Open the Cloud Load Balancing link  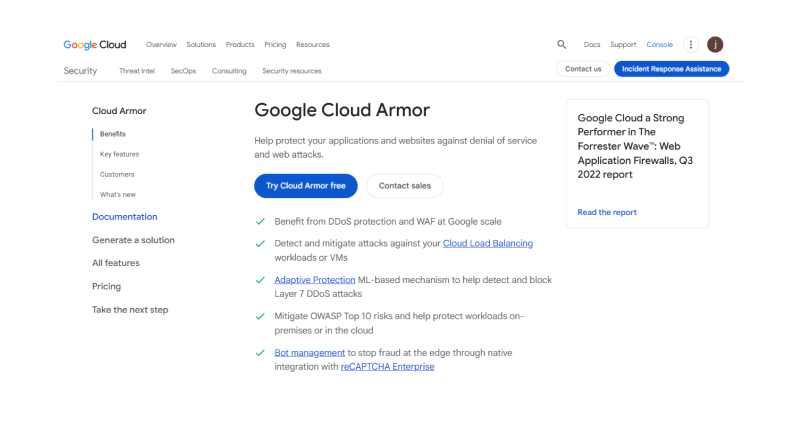coord(488,243)
